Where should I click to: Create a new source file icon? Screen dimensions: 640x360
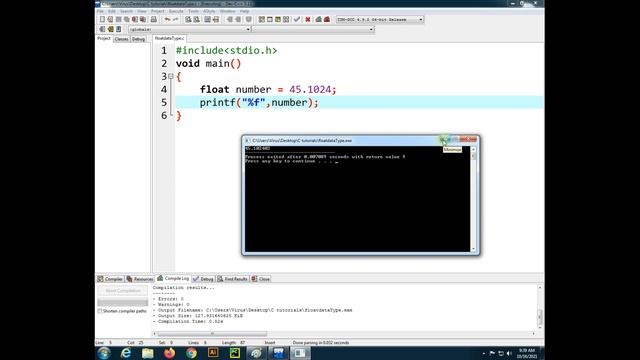(x=102, y=19)
